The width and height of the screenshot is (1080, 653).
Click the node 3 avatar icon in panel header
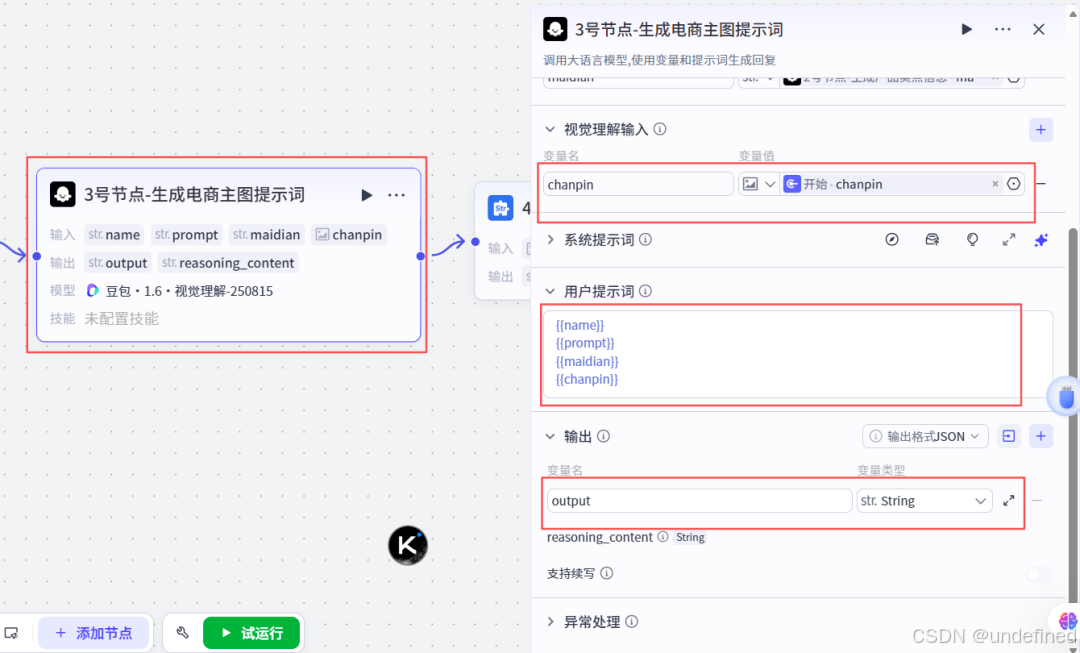(x=555, y=30)
